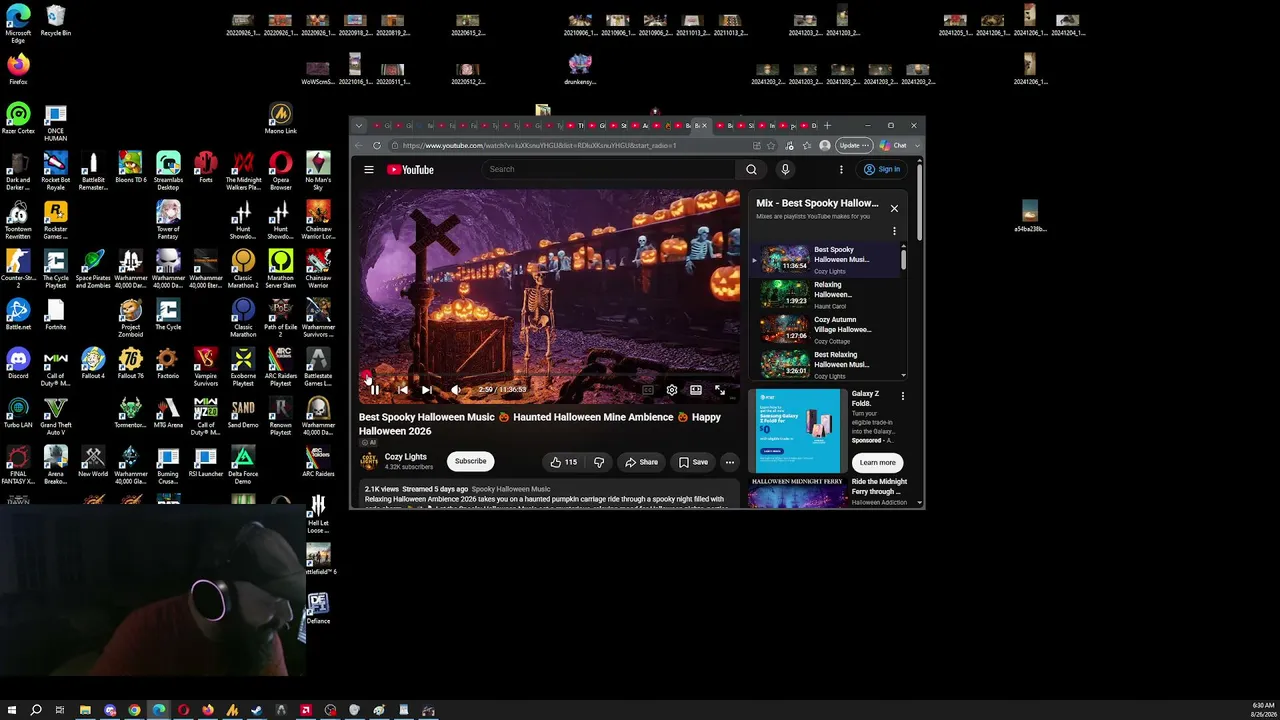The image size is (1280, 720).
Task: Open Mix playlist options menu
Action: [894, 231]
